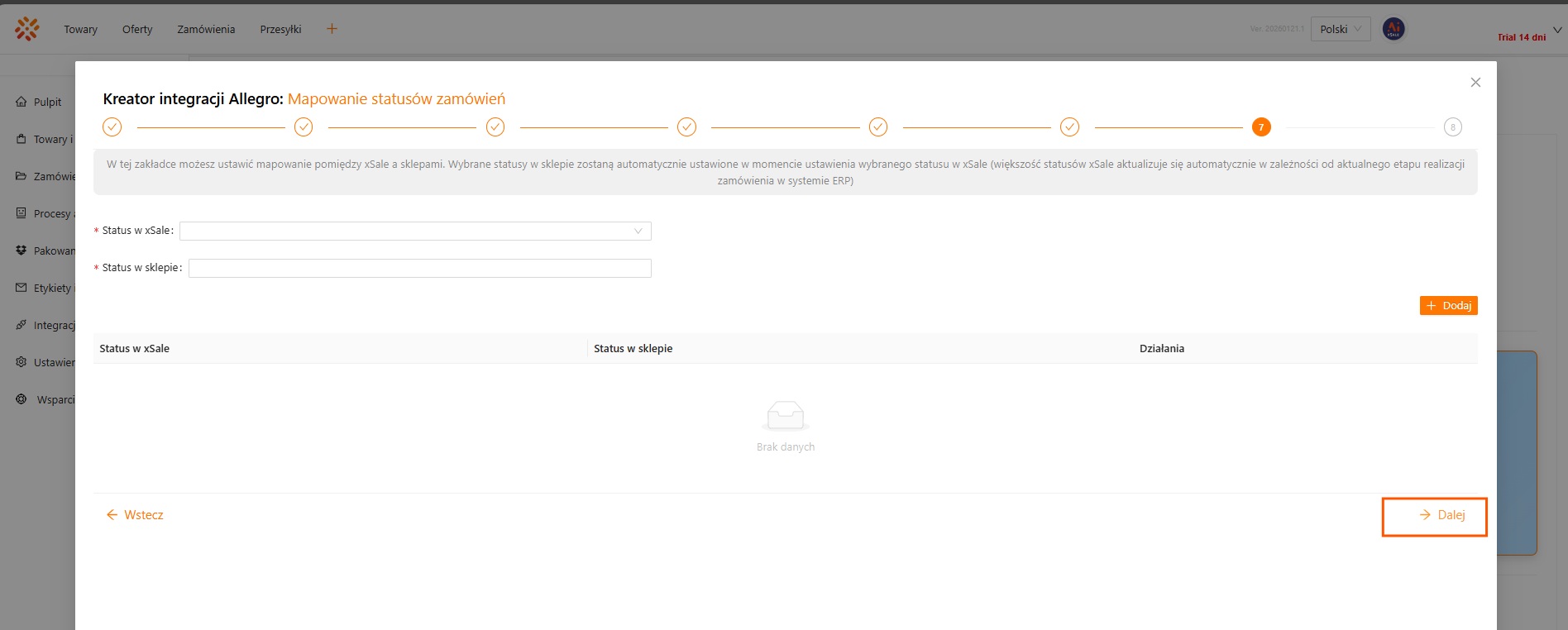Image resolution: width=1568 pixels, height=630 pixels.
Task: Click the Dalej next button
Action: pyautogui.click(x=1434, y=515)
